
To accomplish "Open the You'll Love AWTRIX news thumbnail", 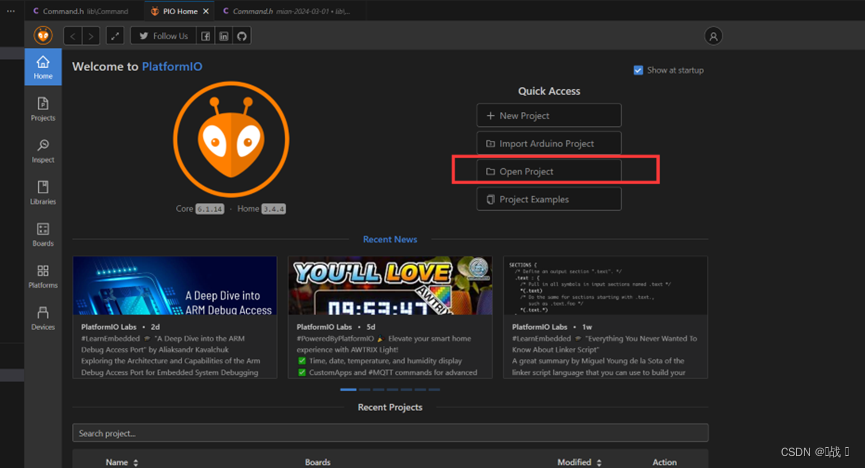I will tap(390, 285).
